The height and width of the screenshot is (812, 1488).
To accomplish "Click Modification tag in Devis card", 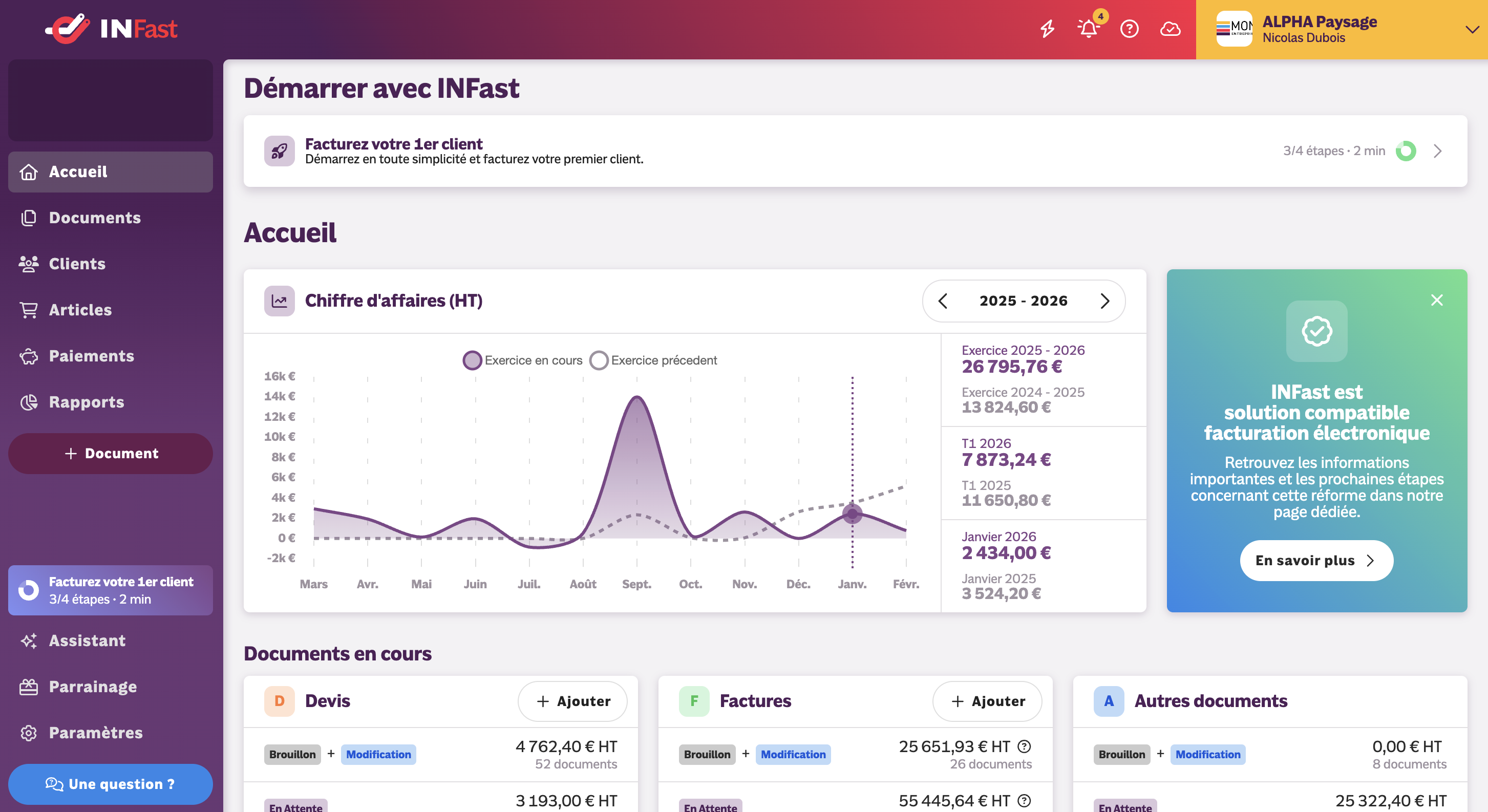I will (378, 754).
